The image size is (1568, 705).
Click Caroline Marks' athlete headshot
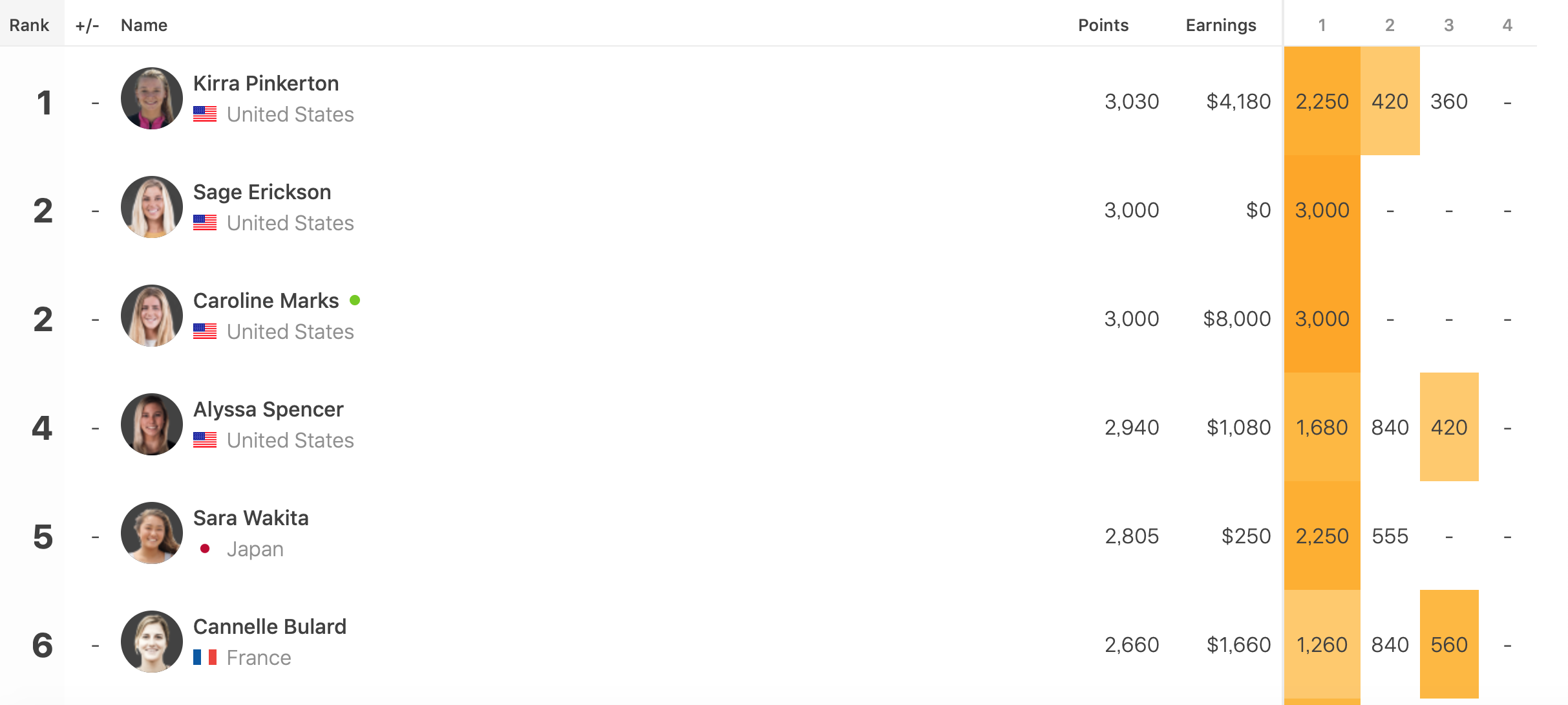(x=152, y=316)
